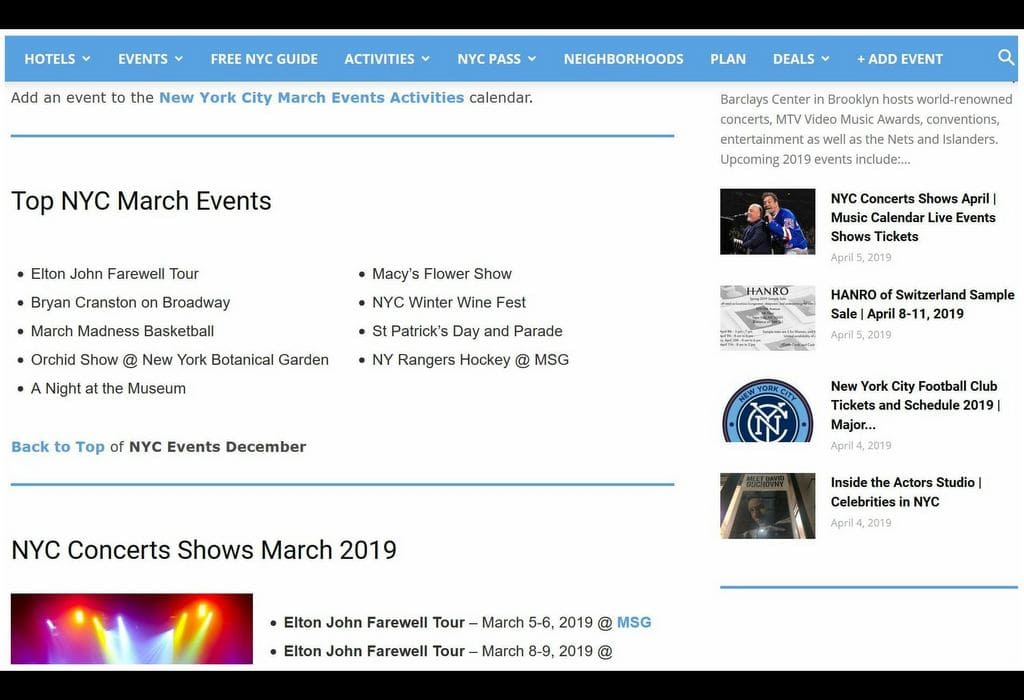Expand the Events menu chevron
This screenshot has height=700, width=1024.
tap(179, 59)
